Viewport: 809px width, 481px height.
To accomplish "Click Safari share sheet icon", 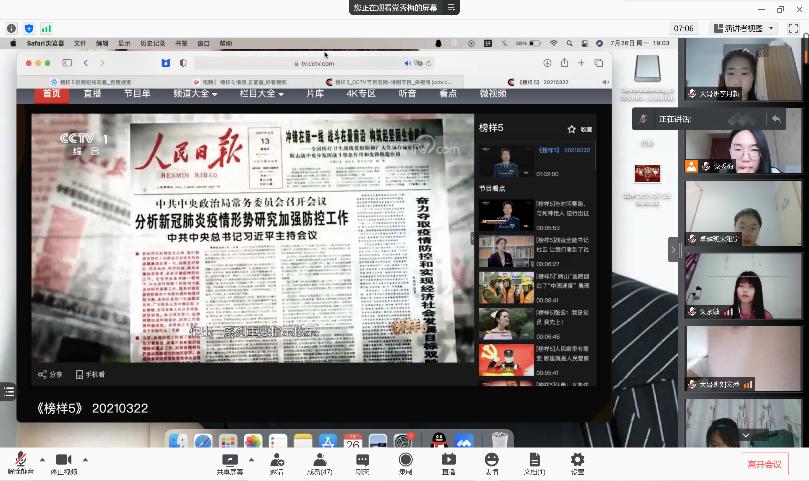I will 564,63.
